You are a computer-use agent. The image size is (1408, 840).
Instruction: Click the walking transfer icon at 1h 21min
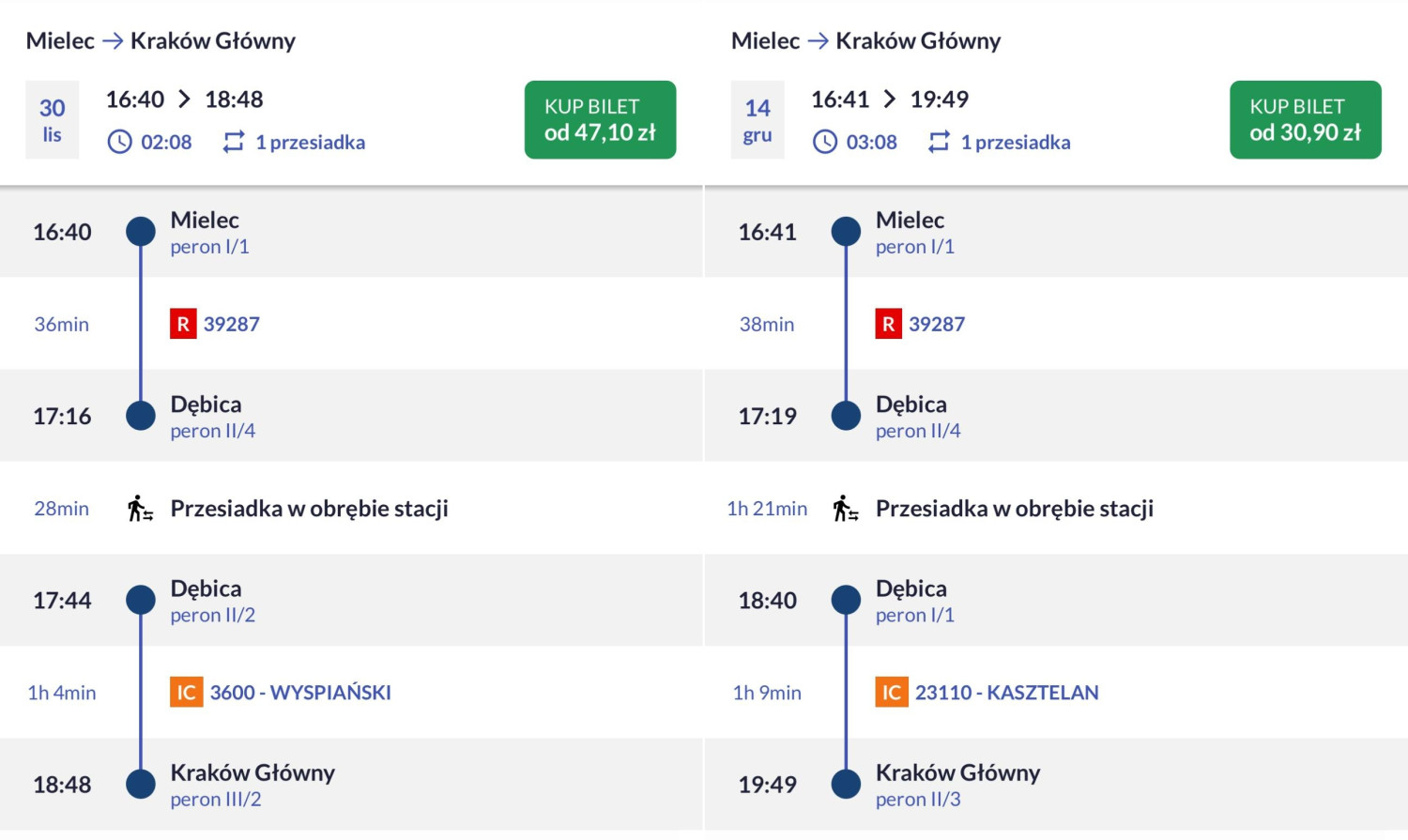[845, 509]
